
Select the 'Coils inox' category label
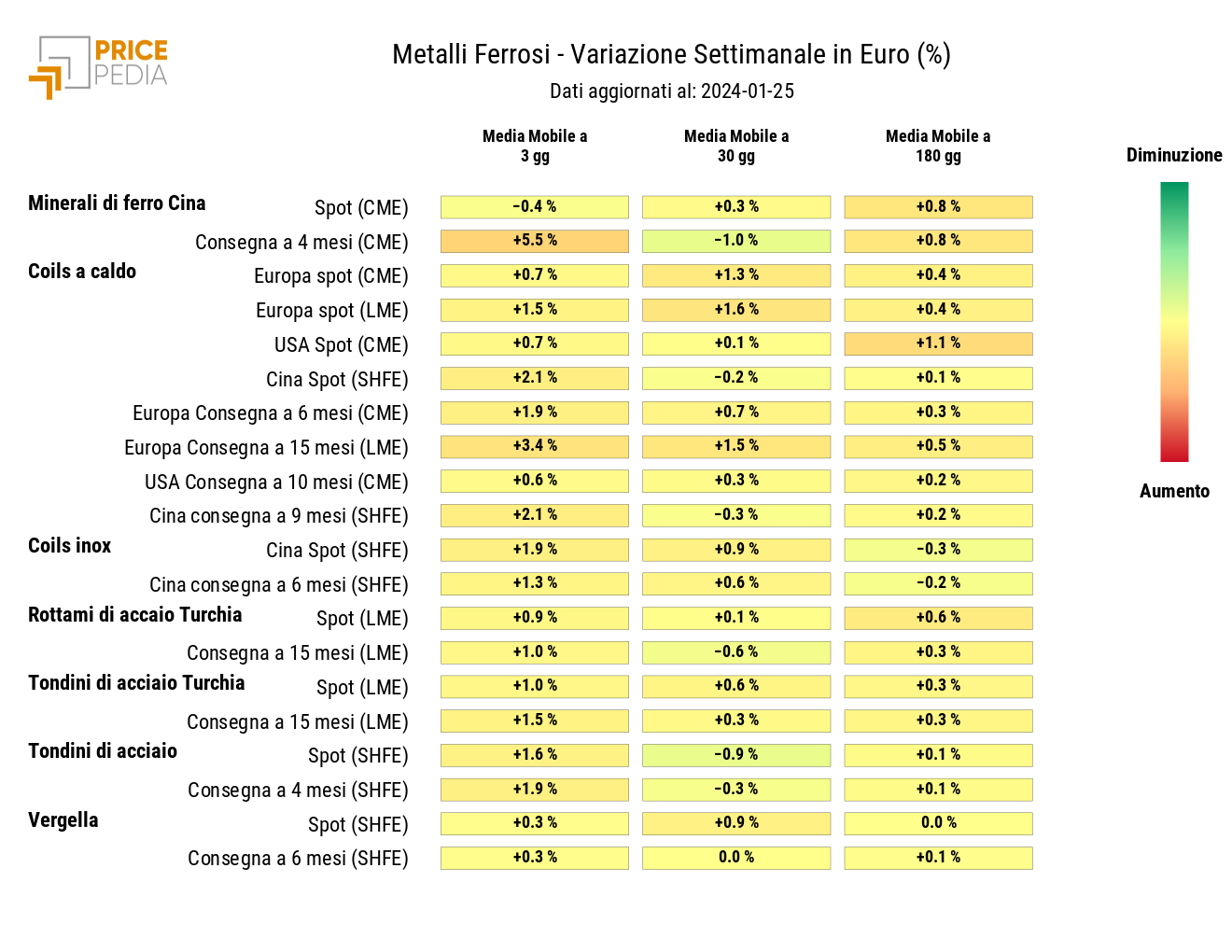pos(70,546)
